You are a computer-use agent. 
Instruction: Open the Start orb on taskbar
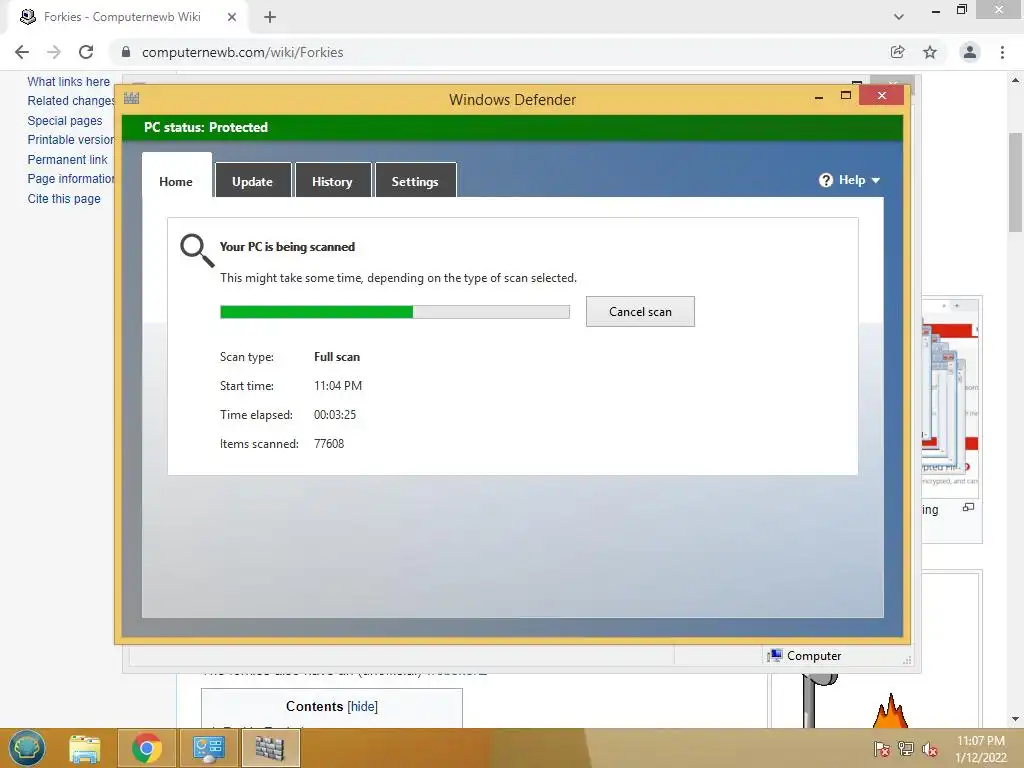click(x=27, y=748)
